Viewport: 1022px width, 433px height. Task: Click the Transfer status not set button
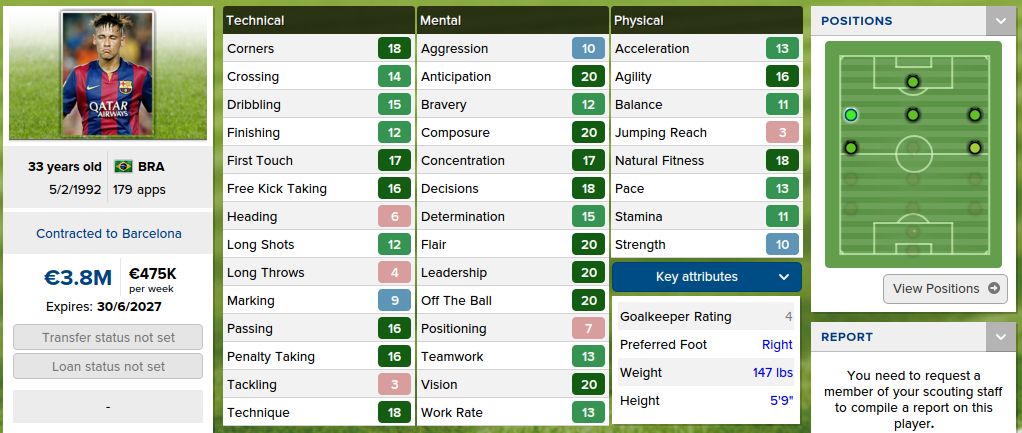pyautogui.click(x=108, y=338)
